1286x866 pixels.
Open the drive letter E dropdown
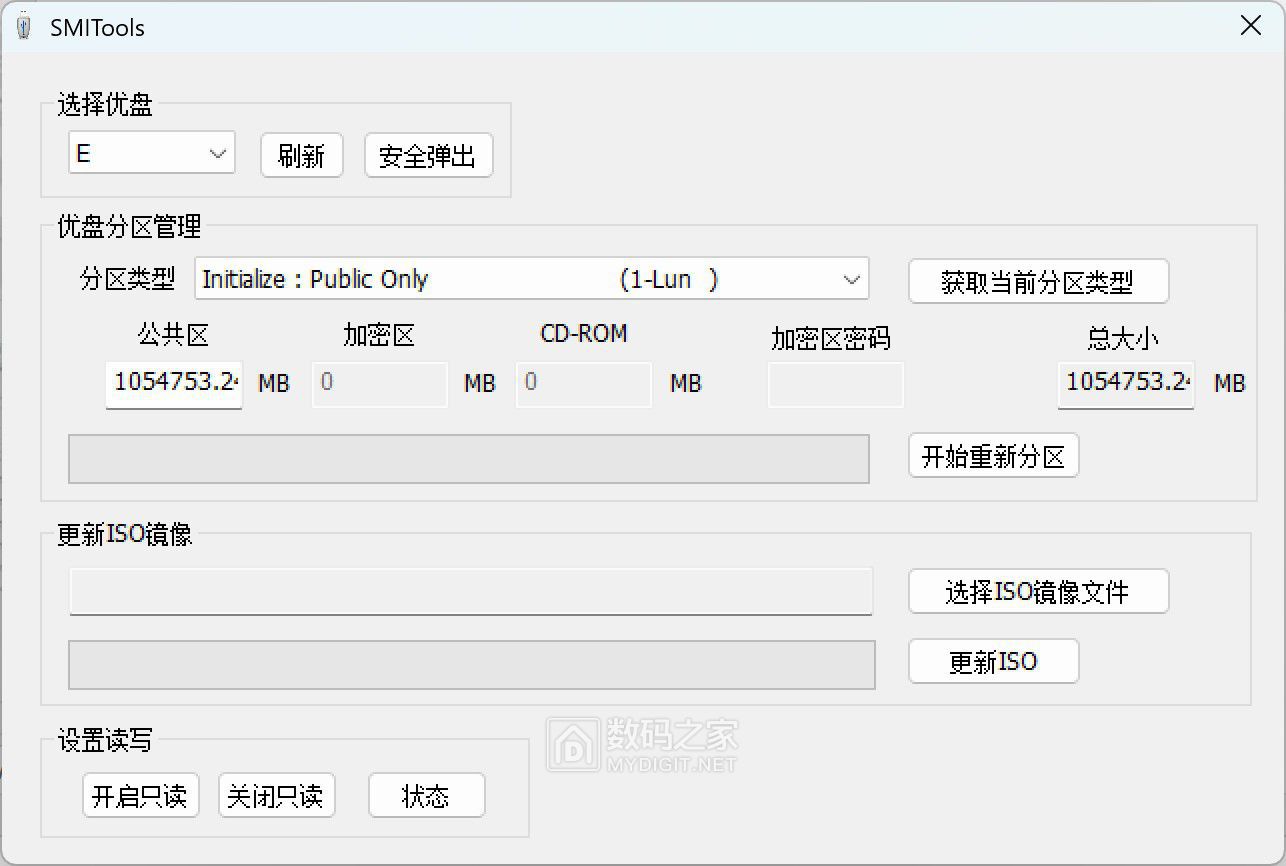tap(151, 154)
